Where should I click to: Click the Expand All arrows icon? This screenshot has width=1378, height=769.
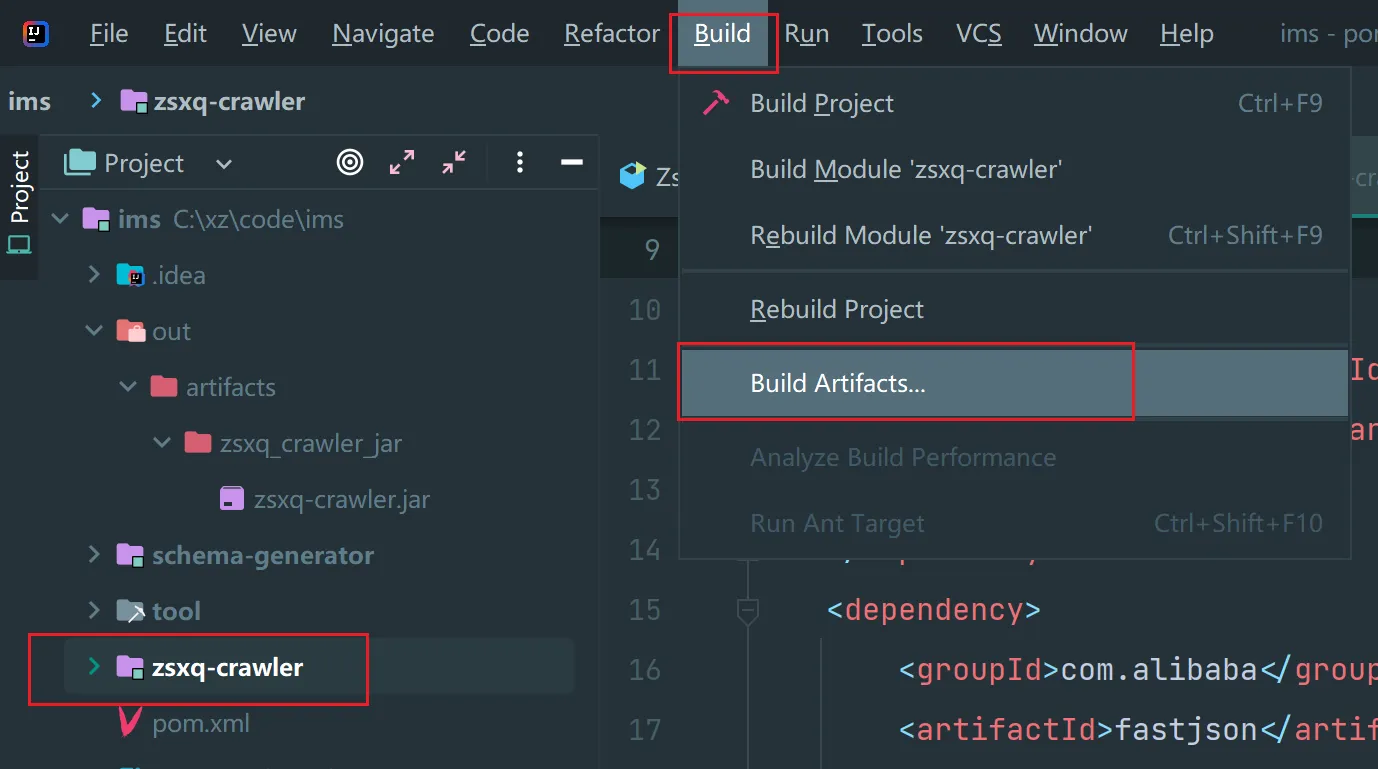click(x=402, y=162)
